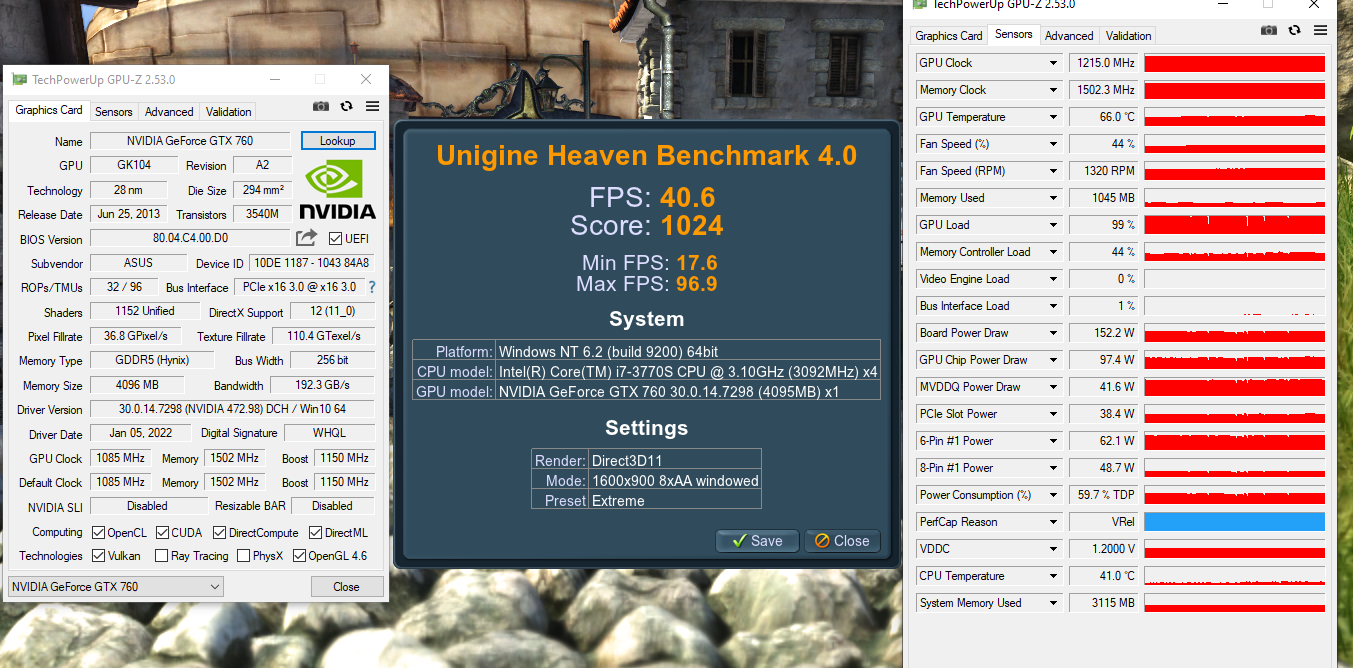Screen dimensions: 1353x668
Task: Toggle the DirectML checkbox
Action: point(316,533)
